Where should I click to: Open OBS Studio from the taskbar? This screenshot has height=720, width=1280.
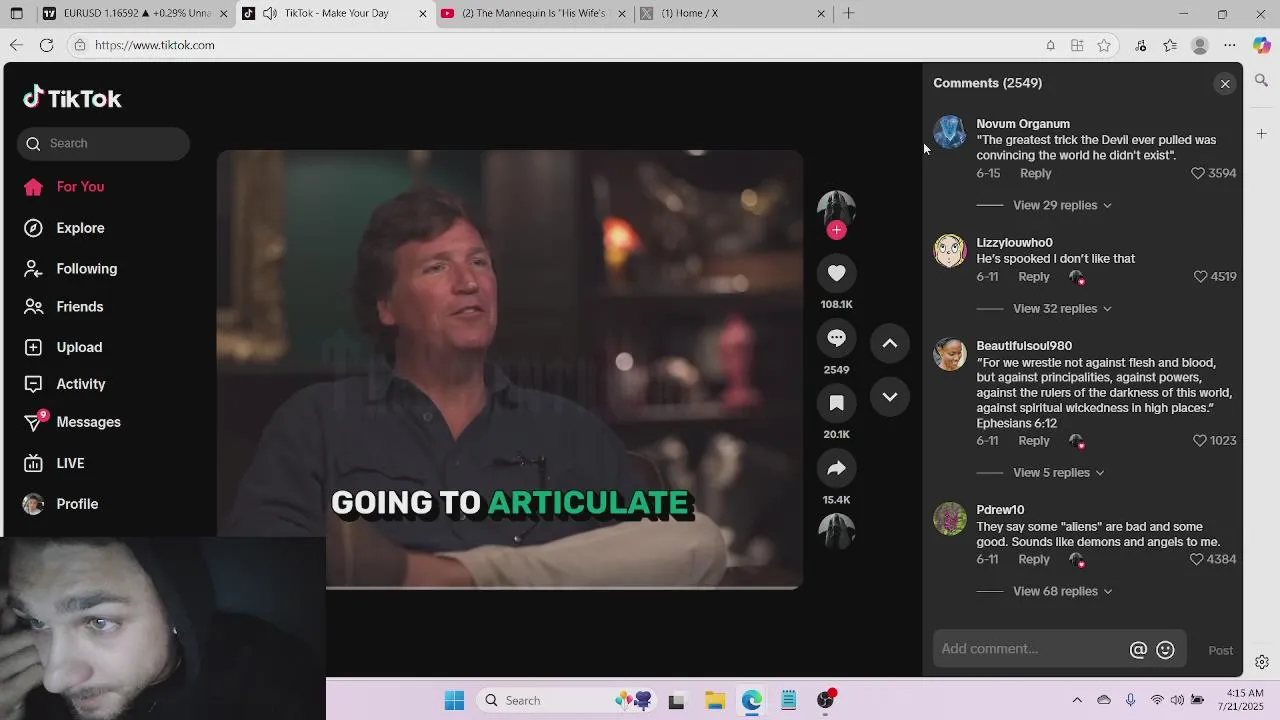(826, 700)
